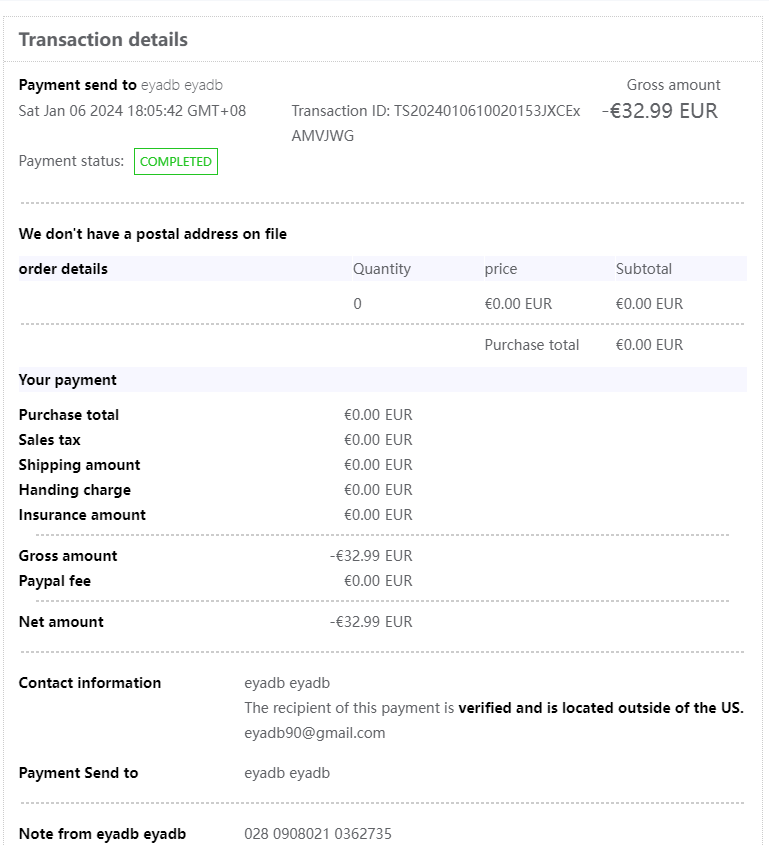Screen dimensions: 769x845
Task: Click the Your payment section header
Action: [67, 380]
